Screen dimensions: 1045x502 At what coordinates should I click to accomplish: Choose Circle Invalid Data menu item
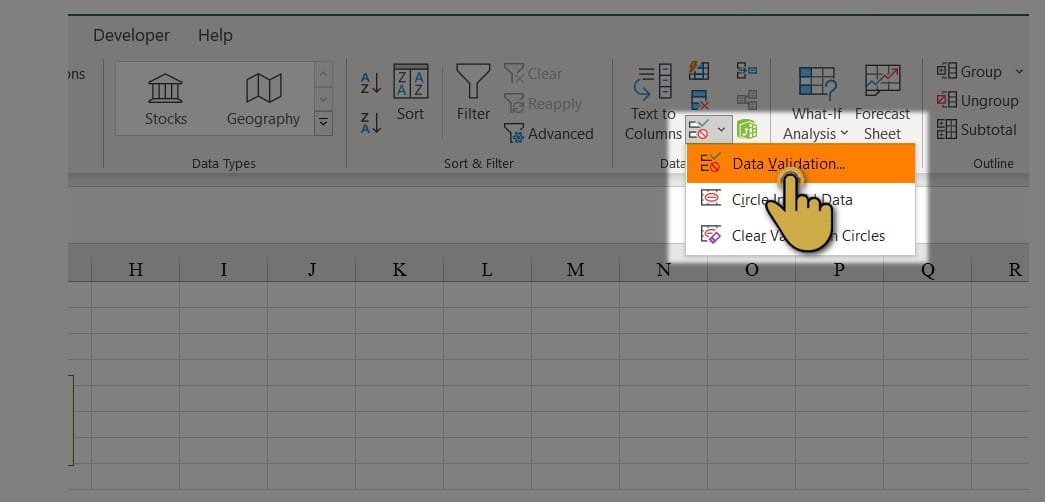pyautogui.click(x=800, y=199)
